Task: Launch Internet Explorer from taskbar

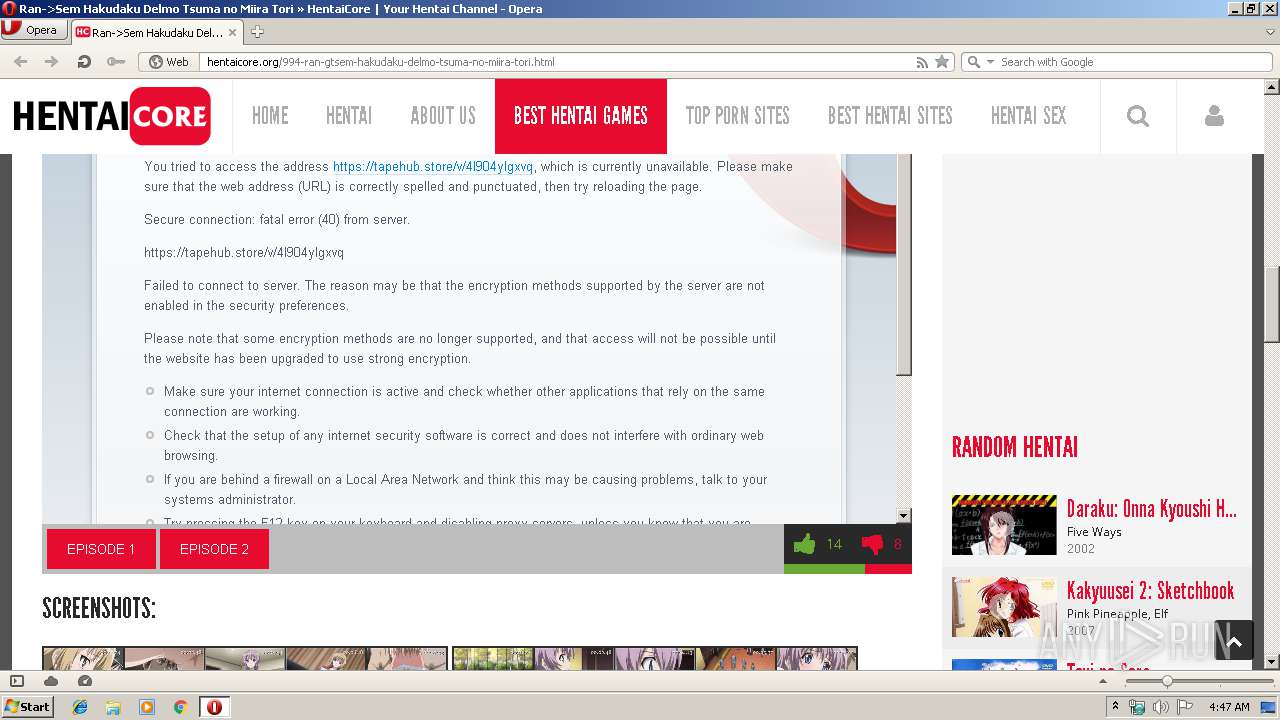Action: [80, 707]
